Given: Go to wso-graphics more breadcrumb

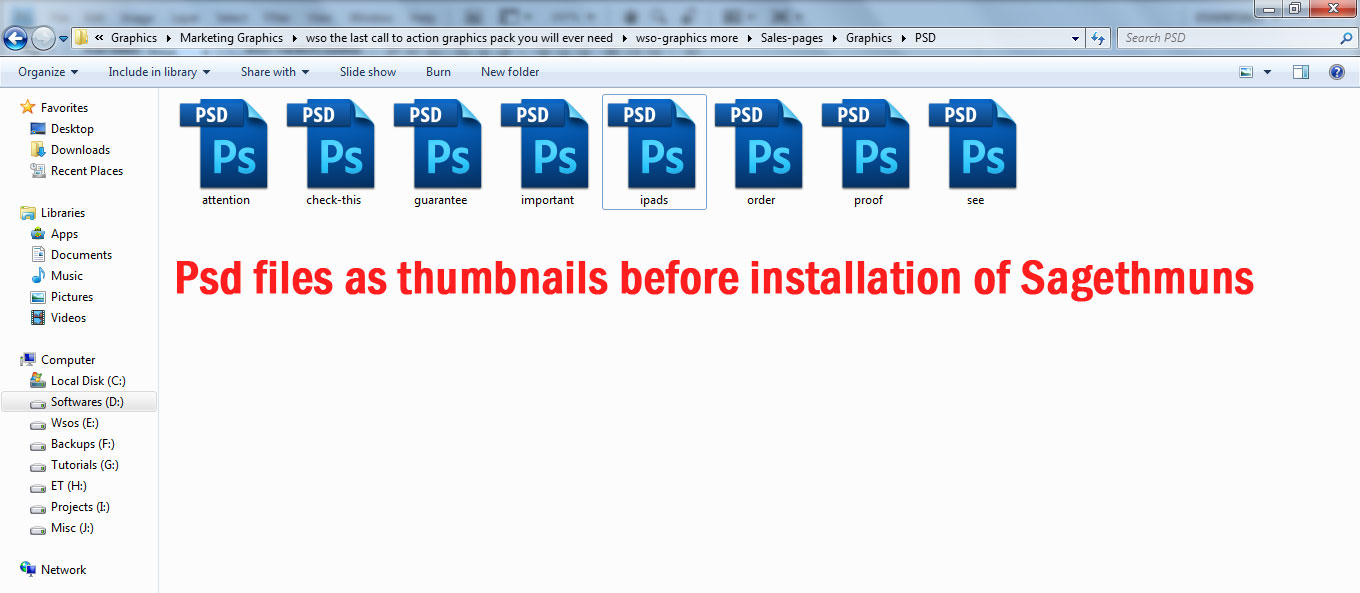Looking at the screenshot, I should [x=686, y=38].
